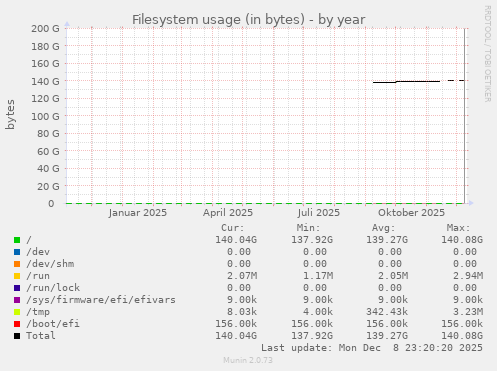Click the '/dev/shm' legend label
497x371 pixels.
pos(50,264)
